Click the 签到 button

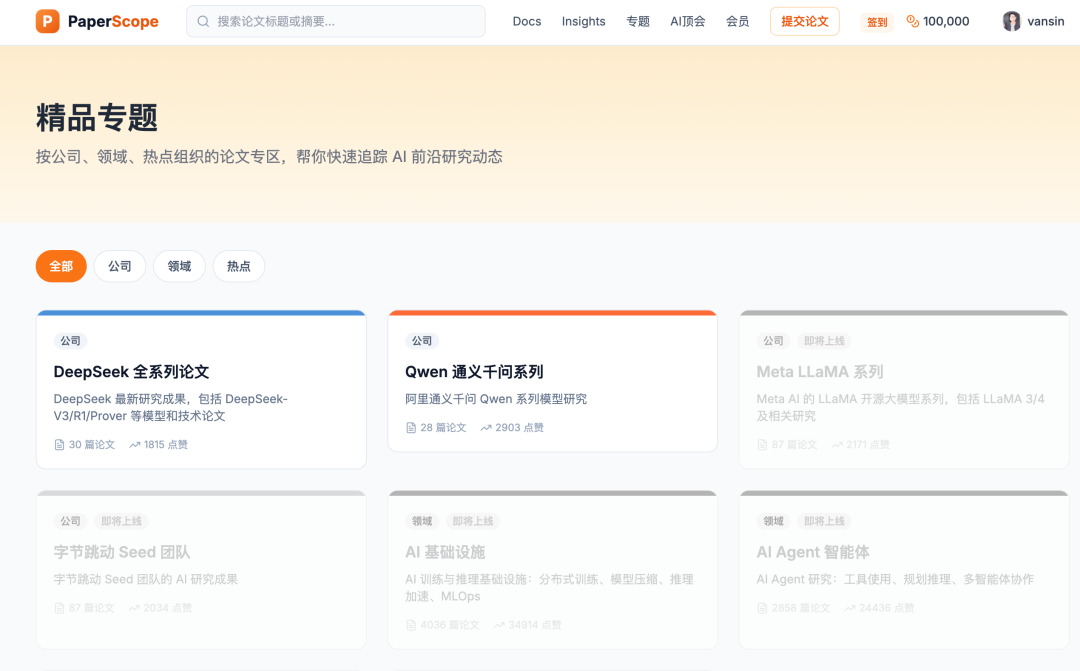coord(876,21)
